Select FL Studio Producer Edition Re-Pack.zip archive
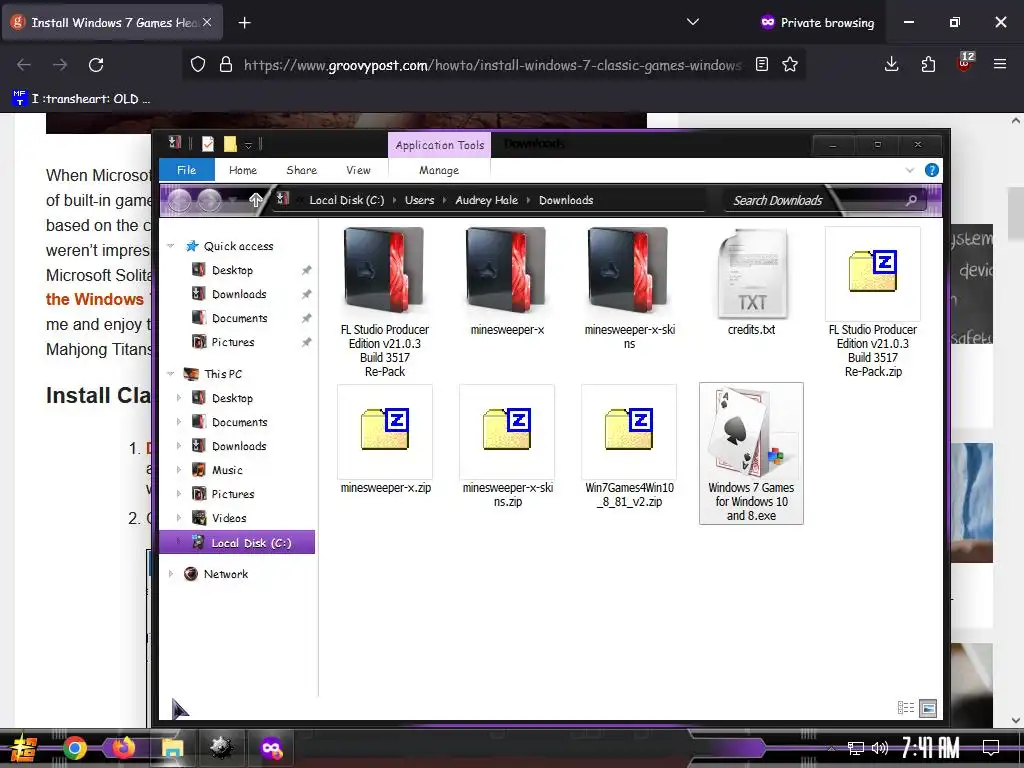This screenshot has width=1024, height=768. click(x=872, y=302)
